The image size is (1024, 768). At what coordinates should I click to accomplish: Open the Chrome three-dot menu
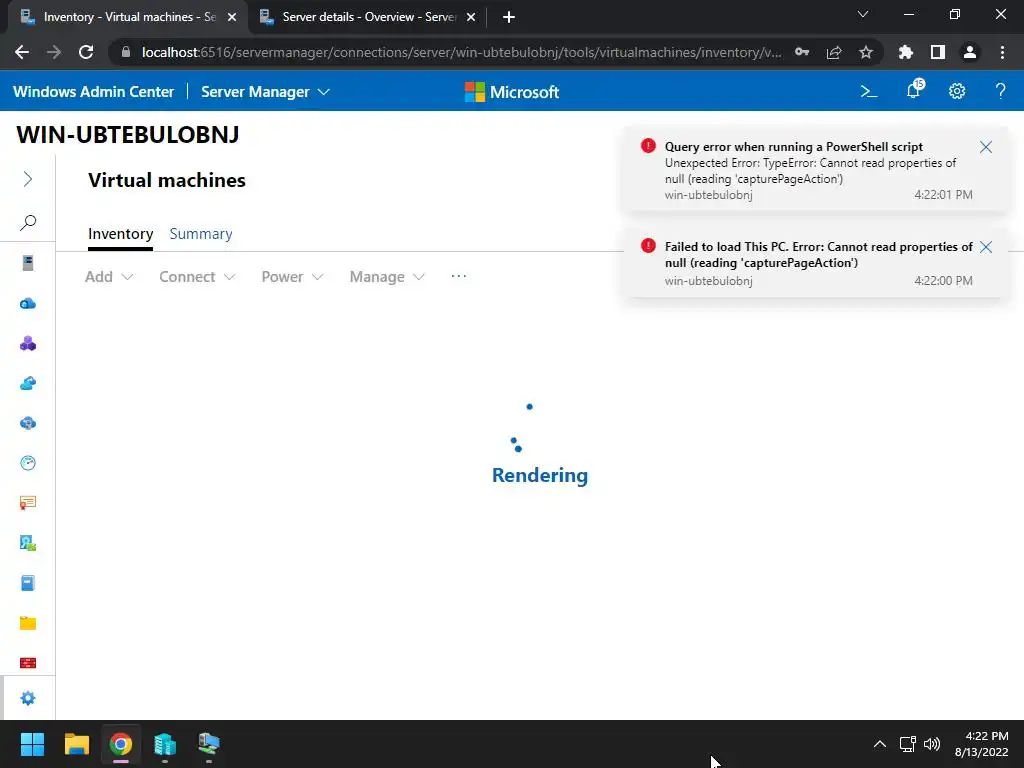[x=1002, y=52]
